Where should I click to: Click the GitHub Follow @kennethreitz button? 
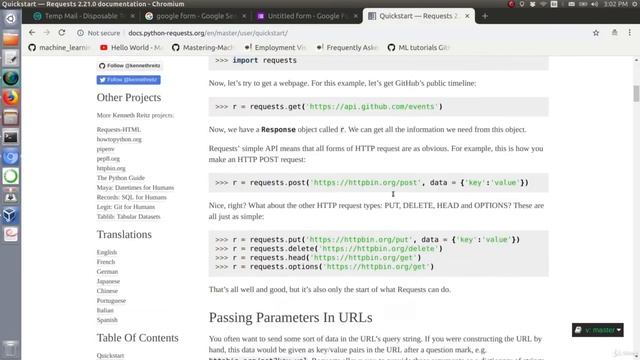129,66
